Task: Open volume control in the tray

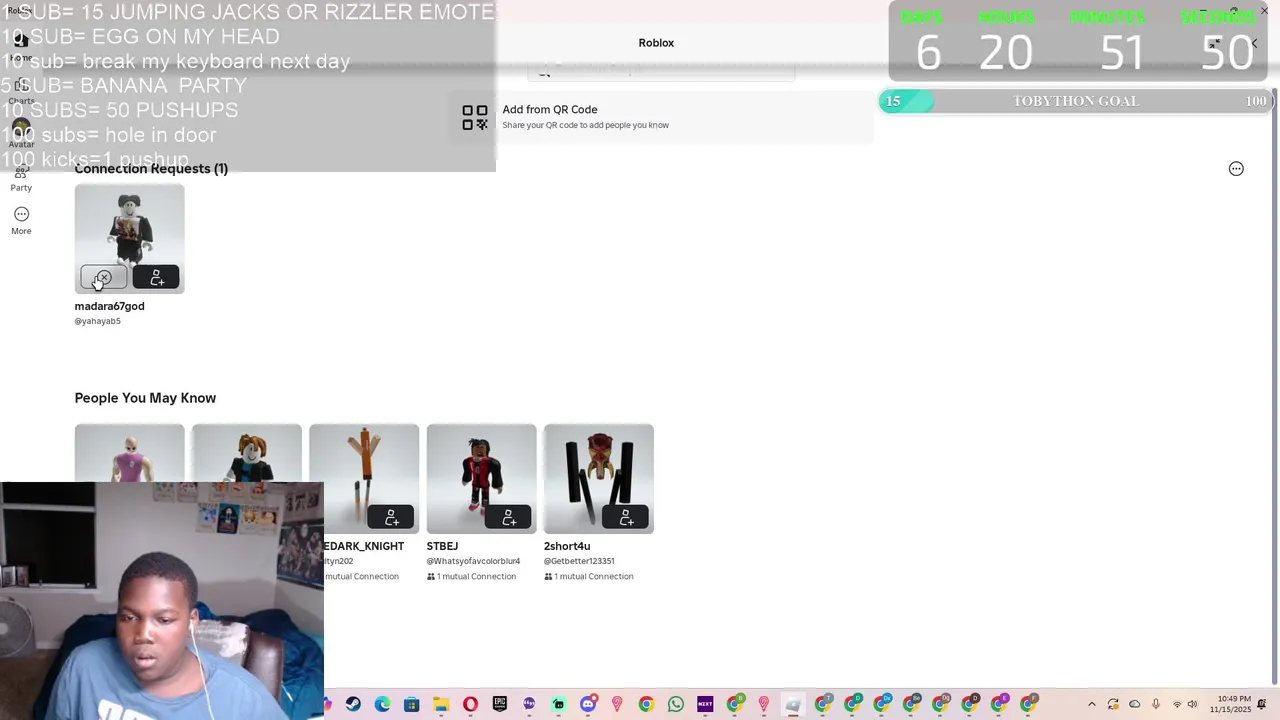Action: [1193, 705]
